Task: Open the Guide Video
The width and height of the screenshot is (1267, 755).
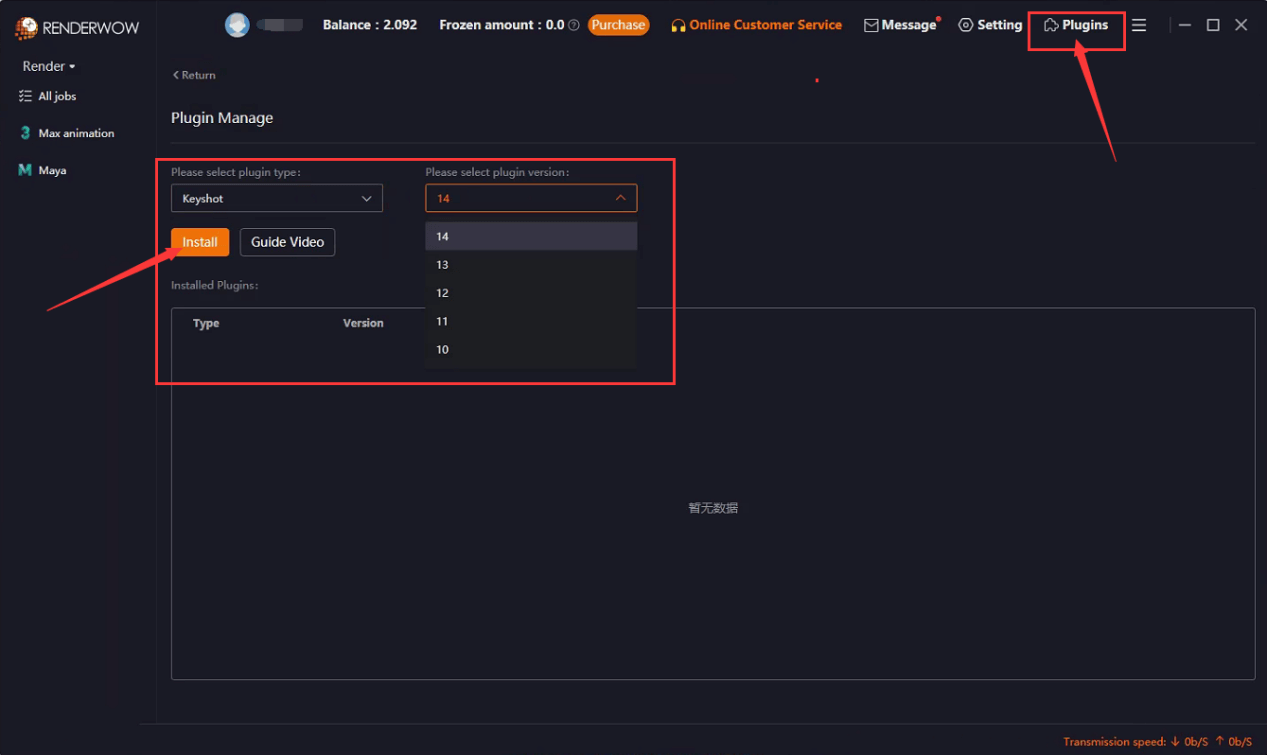Action: [287, 242]
